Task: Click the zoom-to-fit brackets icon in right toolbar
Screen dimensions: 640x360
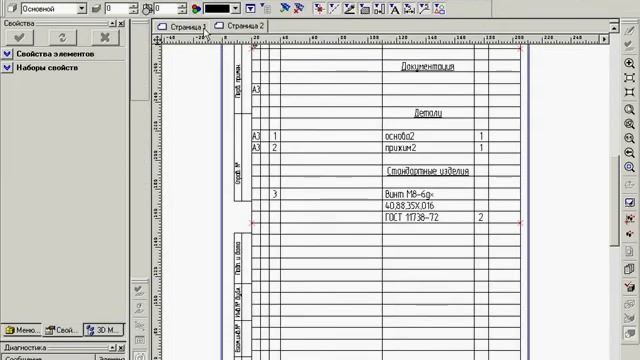Action: pyautogui.click(x=629, y=78)
